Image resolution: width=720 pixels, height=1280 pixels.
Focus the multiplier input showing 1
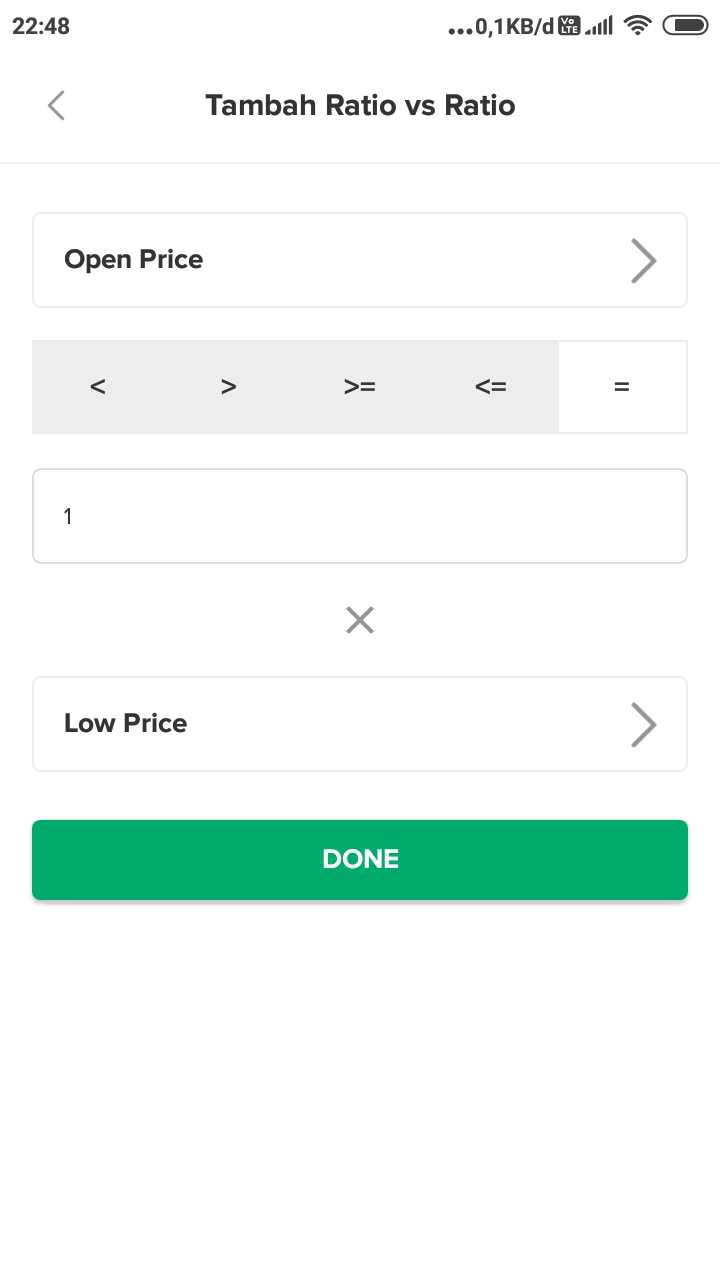[x=360, y=516]
